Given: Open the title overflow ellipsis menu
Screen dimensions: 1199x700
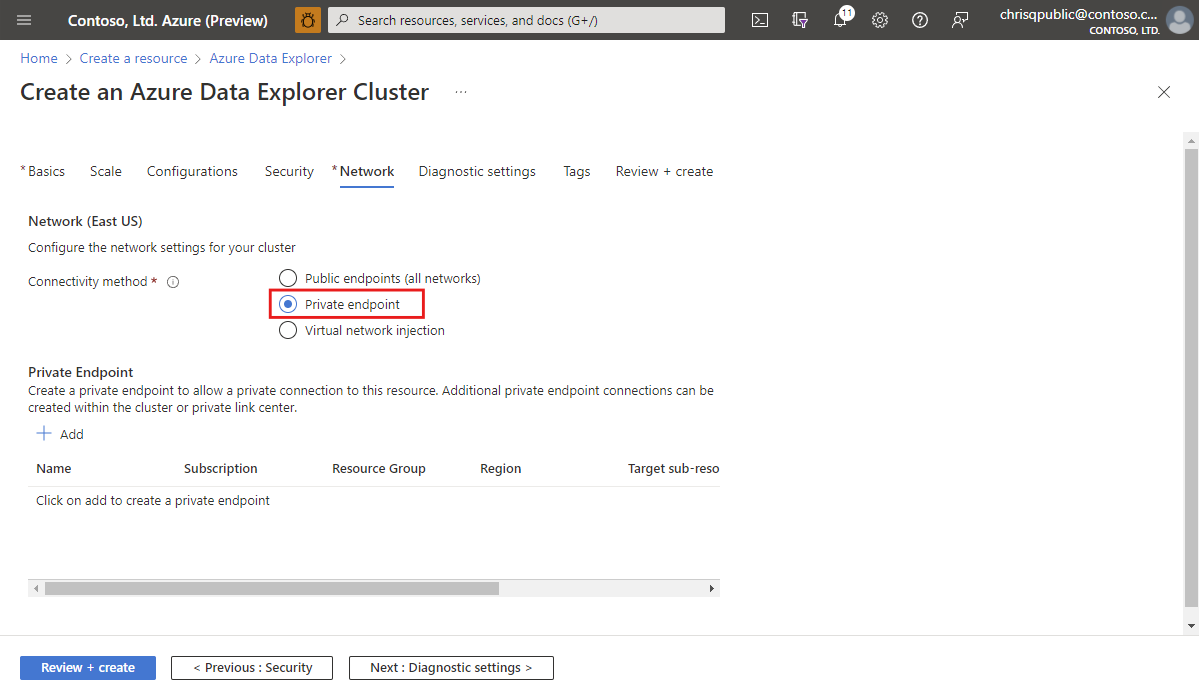Looking at the screenshot, I should [461, 91].
